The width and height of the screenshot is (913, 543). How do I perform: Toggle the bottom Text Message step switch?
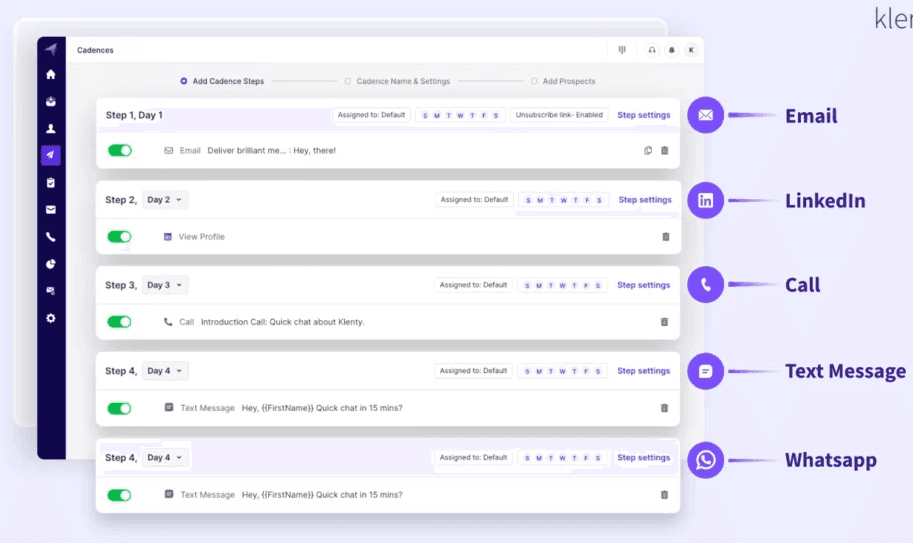tap(119, 495)
